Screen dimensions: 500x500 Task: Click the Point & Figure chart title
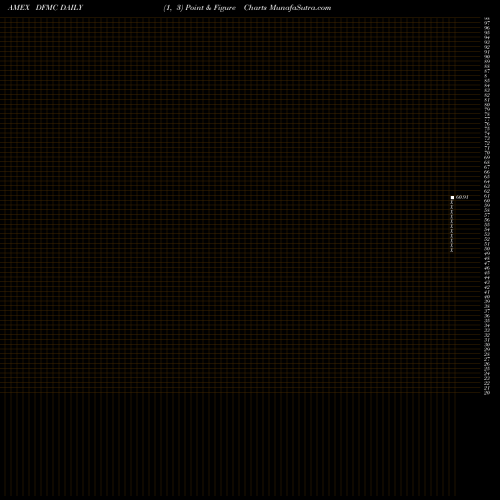[210, 8]
